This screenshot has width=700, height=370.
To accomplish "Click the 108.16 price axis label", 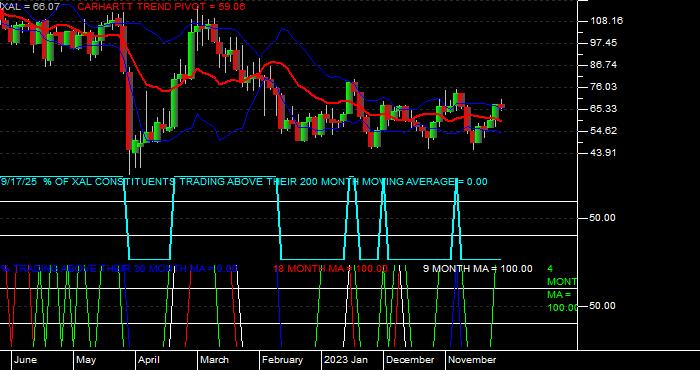I will [x=606, y=21].
